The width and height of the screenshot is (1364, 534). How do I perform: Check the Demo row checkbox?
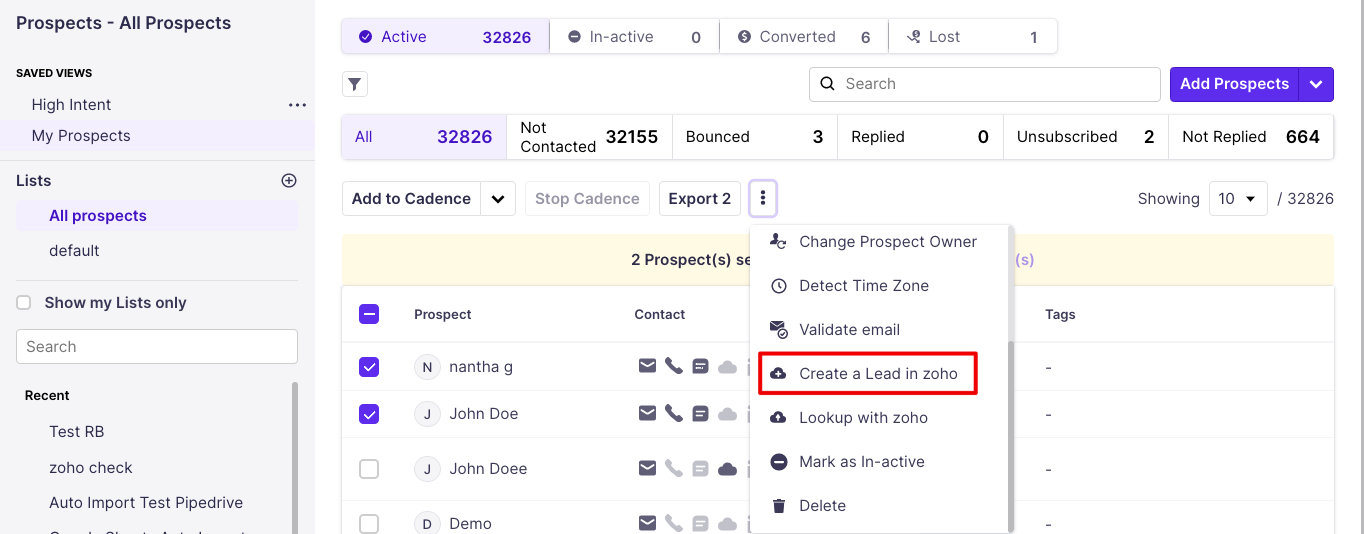tap(369, 524)
